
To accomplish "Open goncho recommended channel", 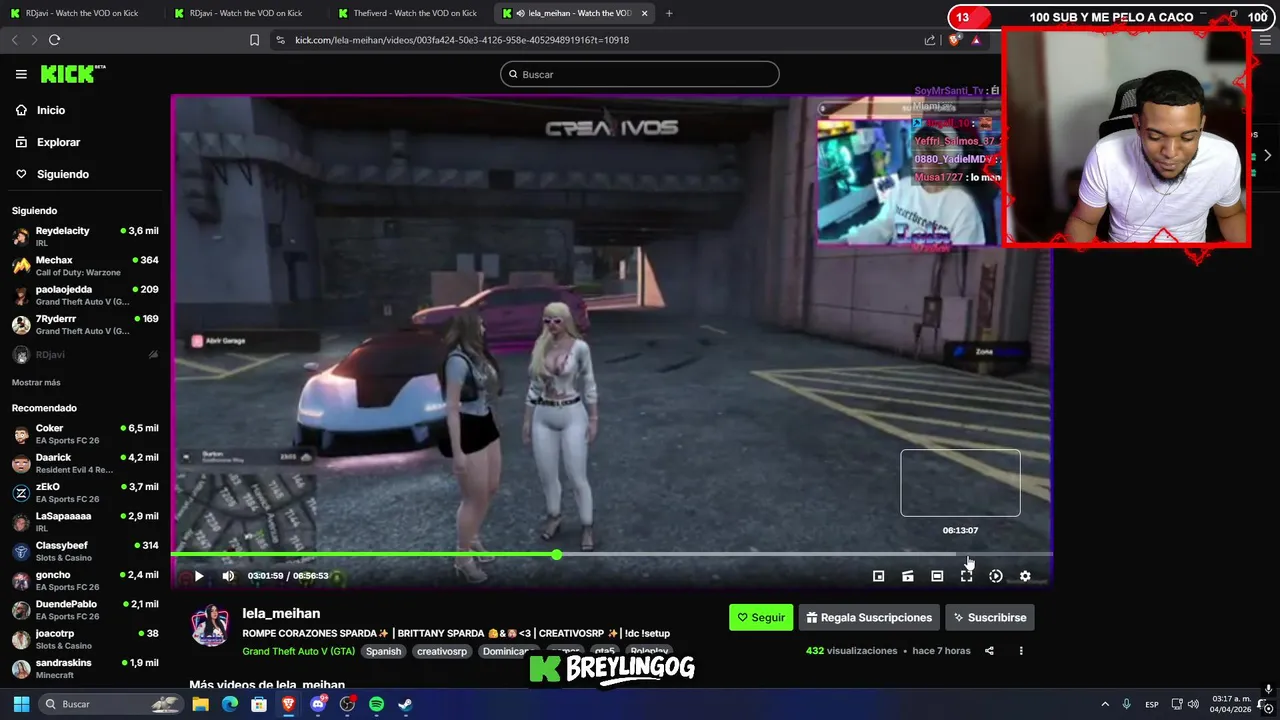I will (85, 580).
